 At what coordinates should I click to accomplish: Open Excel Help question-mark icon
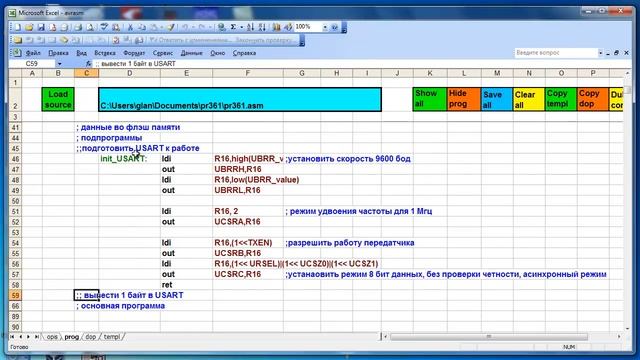click(x=335, y=27)
